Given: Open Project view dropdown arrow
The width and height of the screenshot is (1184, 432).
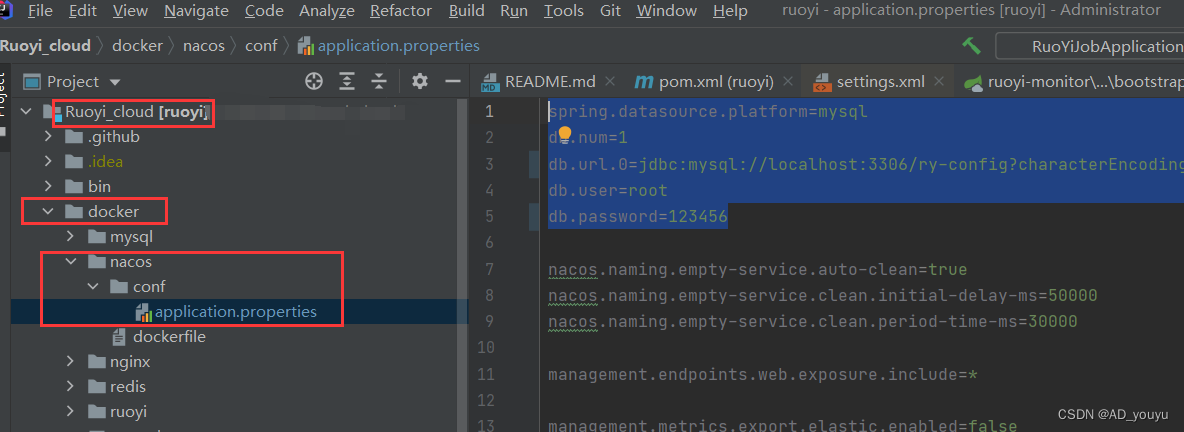Looking at the screenshot, I should [x=115, y=82].
